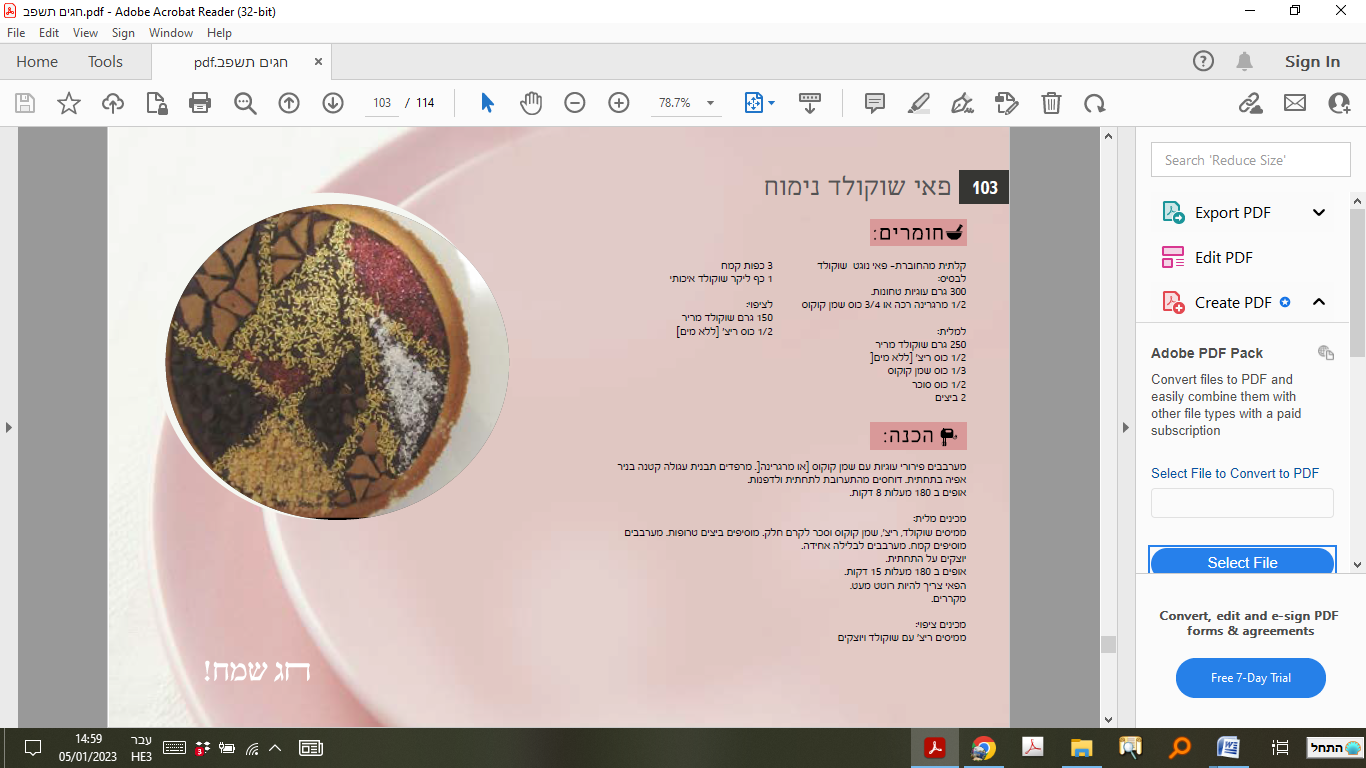
Task: Switch to the Home tab
Action: point(37,62)
